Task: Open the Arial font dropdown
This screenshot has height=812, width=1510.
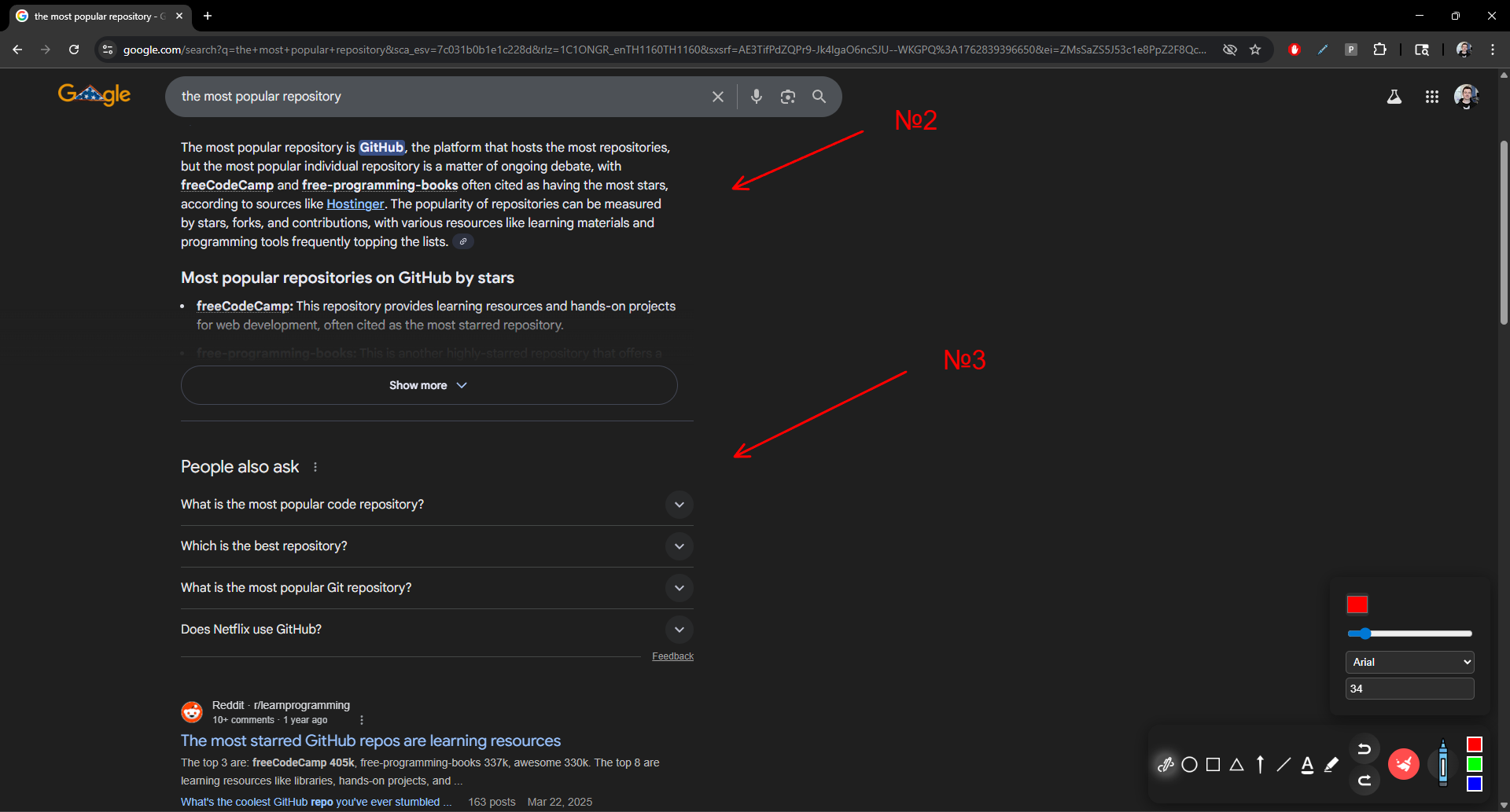Action: [x=1409, y=661]
